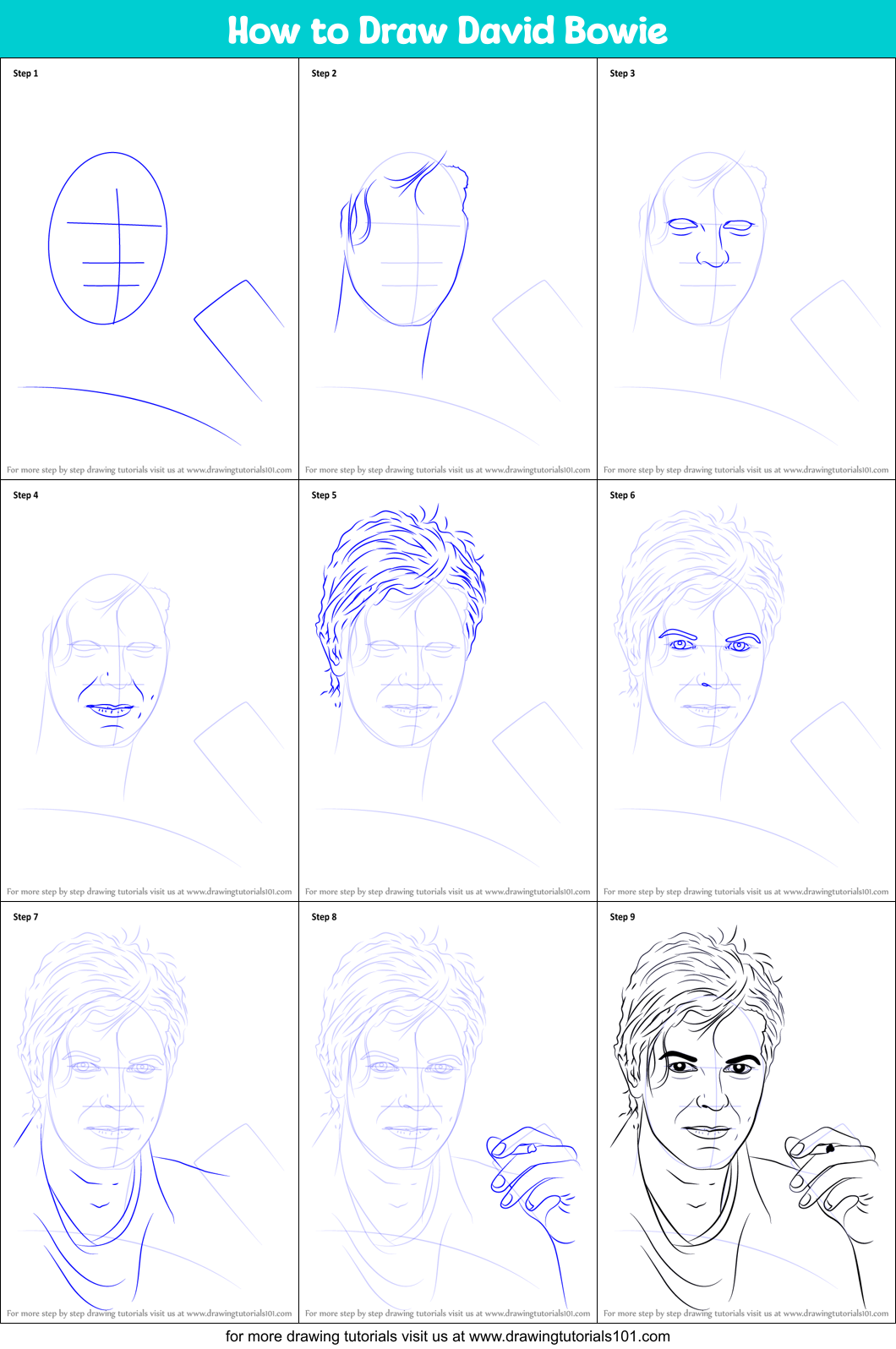This screenshot has height=1349, width=896.
Task: Click the 'Step 1' label
Action: [25, 74]
